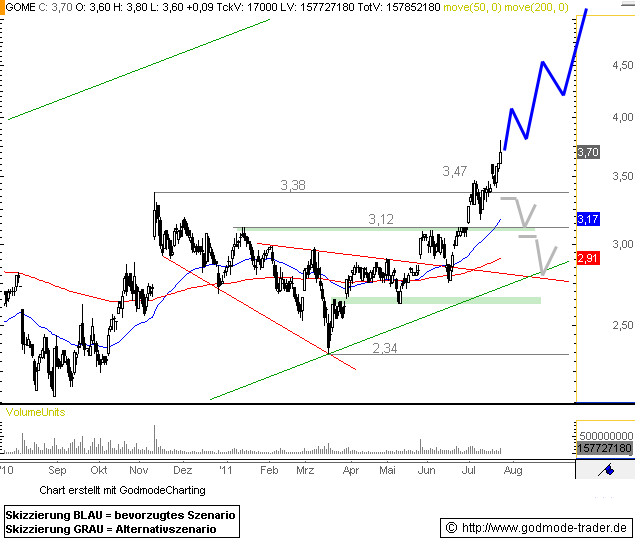This screenshot has height=539, width=635.
Task: Click the 2,50 price axis label
Action: [x=622, y=325]
